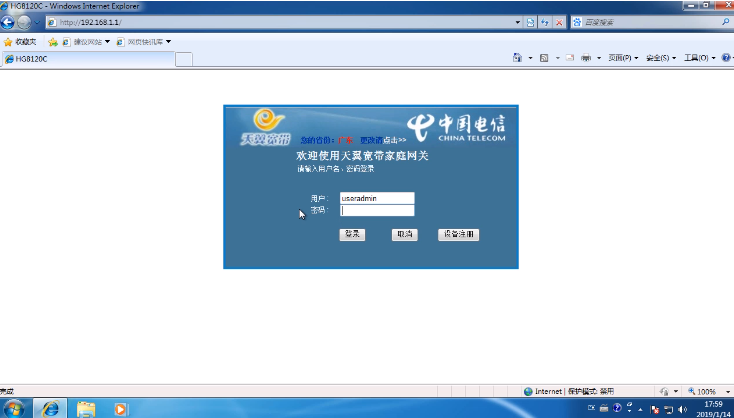Click the Internet zone globe in status bar
Screen dimensions: 734x418
click(x=528, y=391)
